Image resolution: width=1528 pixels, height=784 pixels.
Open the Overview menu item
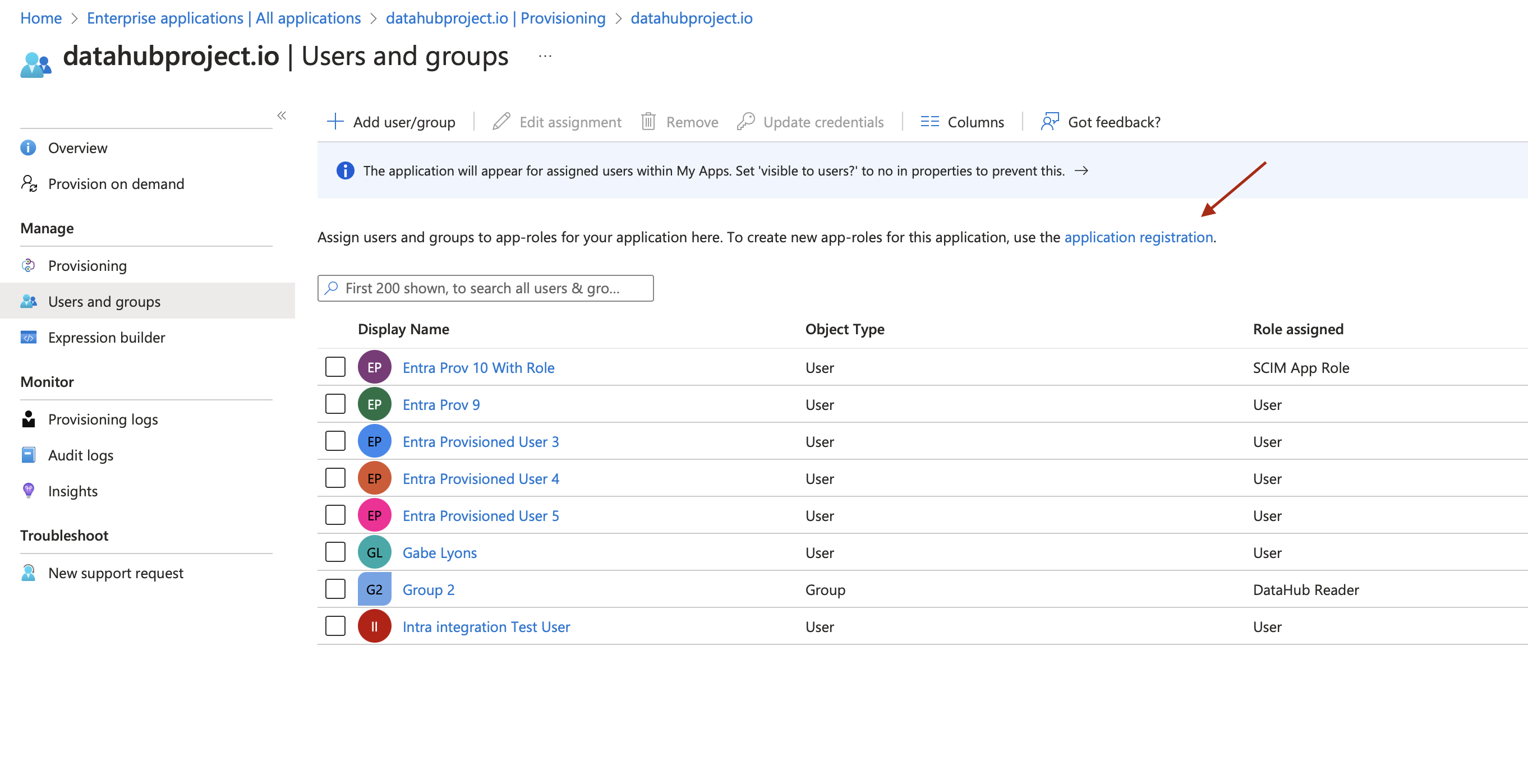(77, 147)
